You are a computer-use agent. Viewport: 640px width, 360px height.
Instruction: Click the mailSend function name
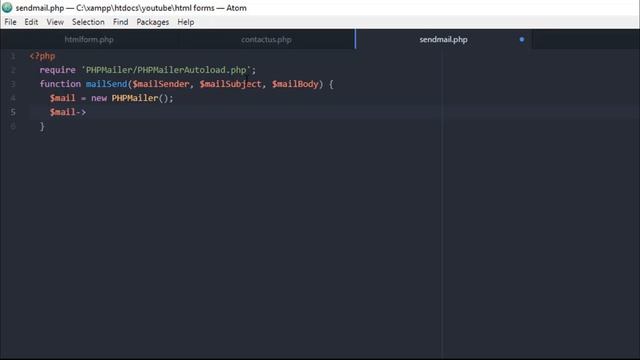tap(107, 84)
